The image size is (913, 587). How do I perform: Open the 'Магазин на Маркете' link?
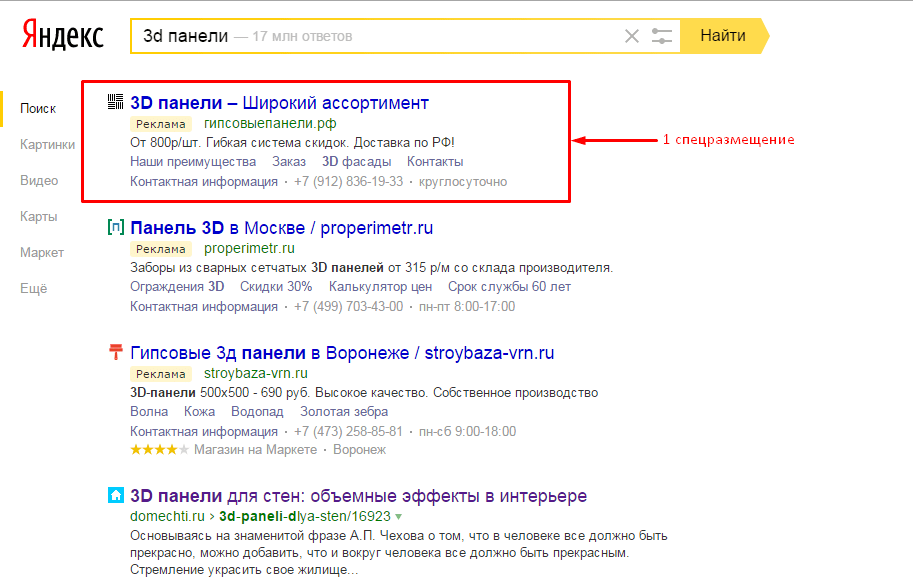(x=256, y=450)
